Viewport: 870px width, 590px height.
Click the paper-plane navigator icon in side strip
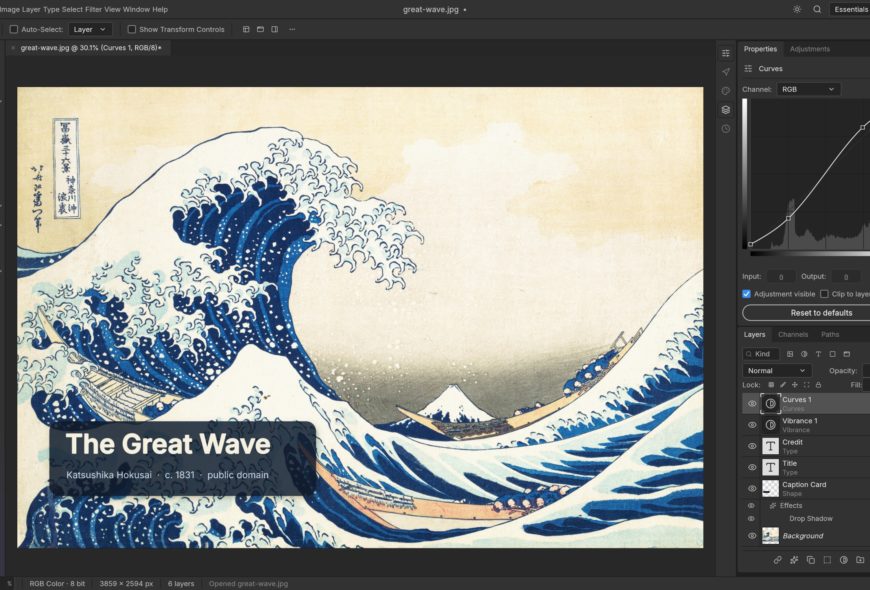726,72
